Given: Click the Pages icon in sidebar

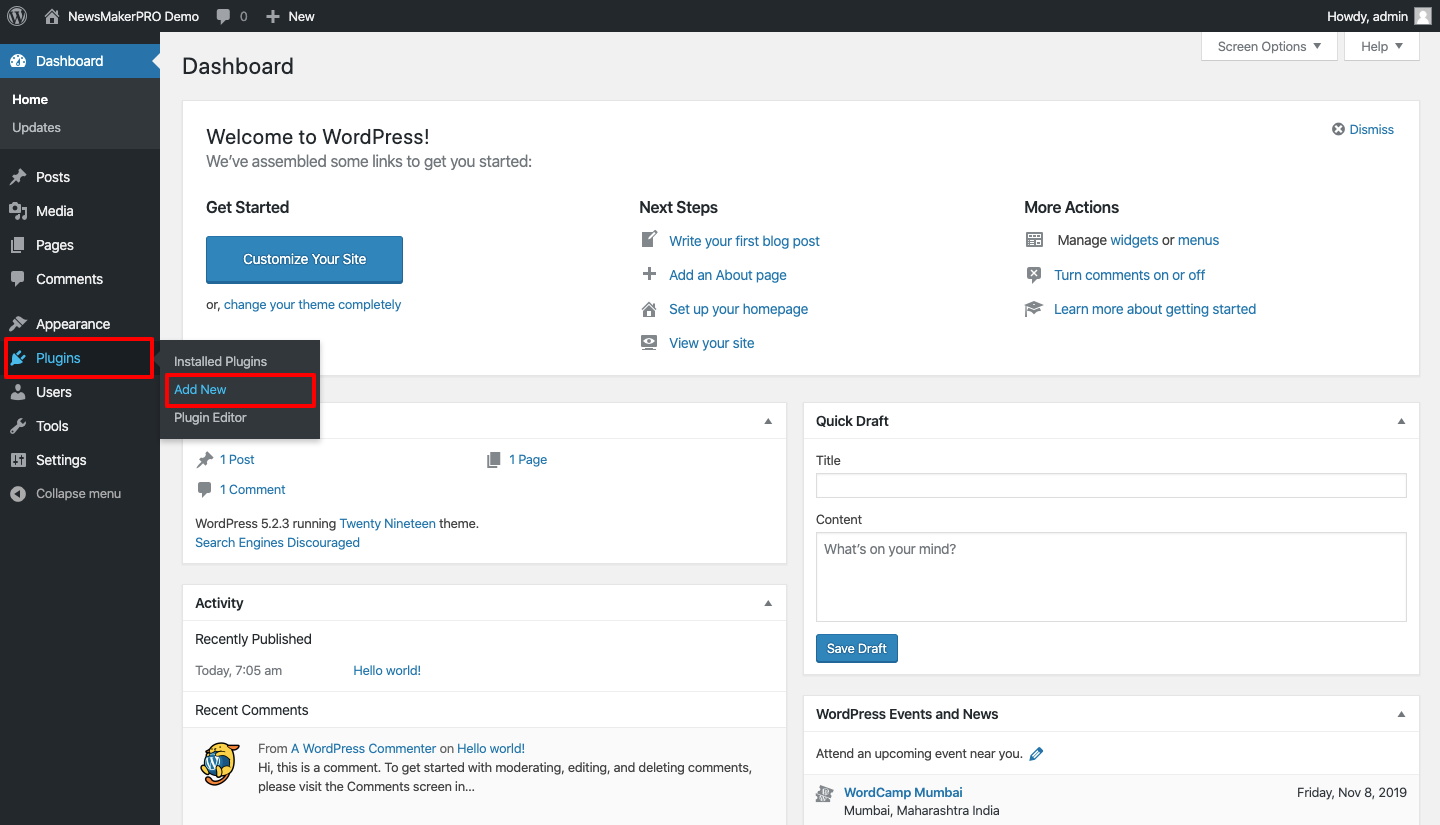Looking at the screenshot, I should pyautogui.click(x=18, y=245).
